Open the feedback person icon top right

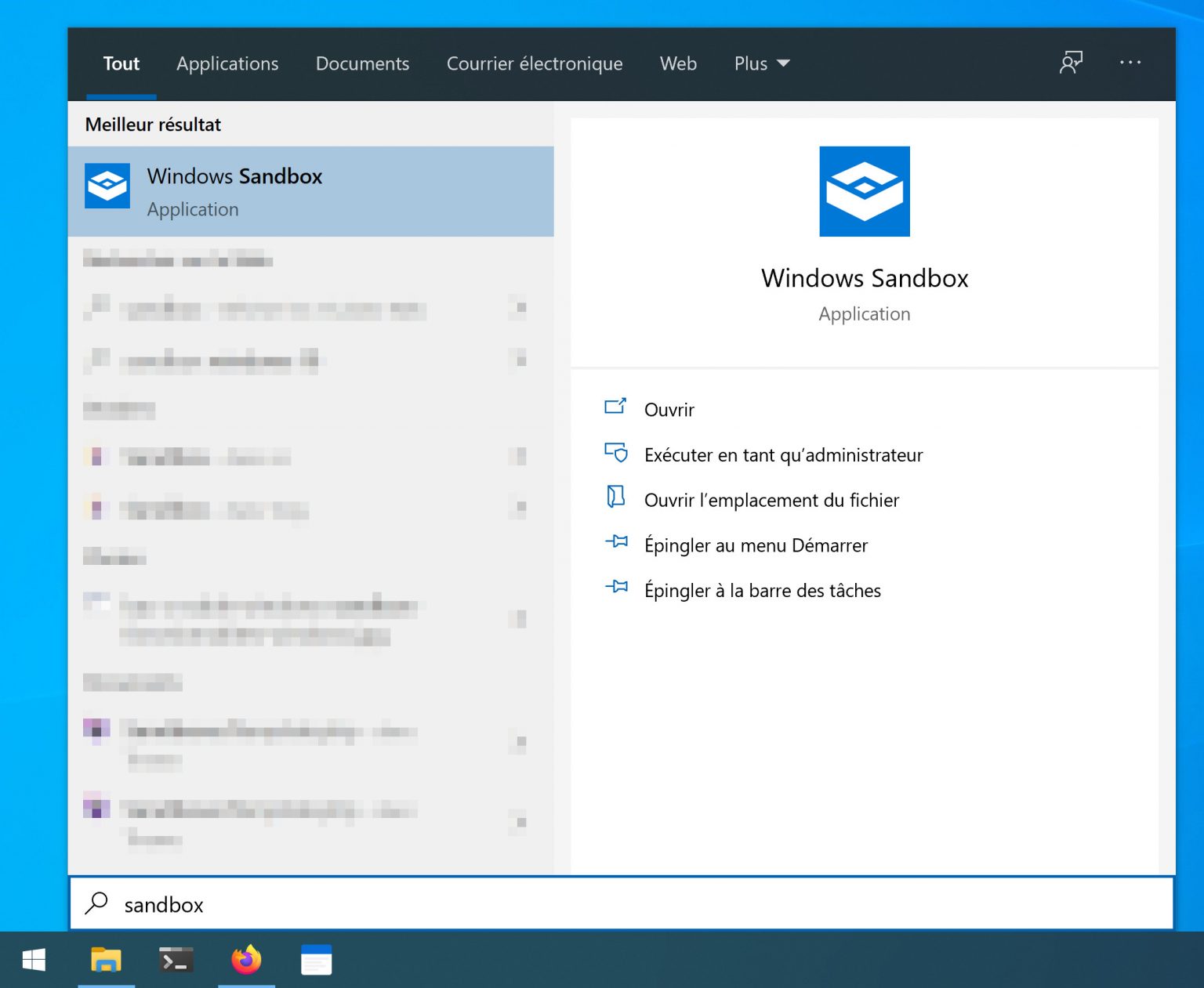click(1071, 63)
